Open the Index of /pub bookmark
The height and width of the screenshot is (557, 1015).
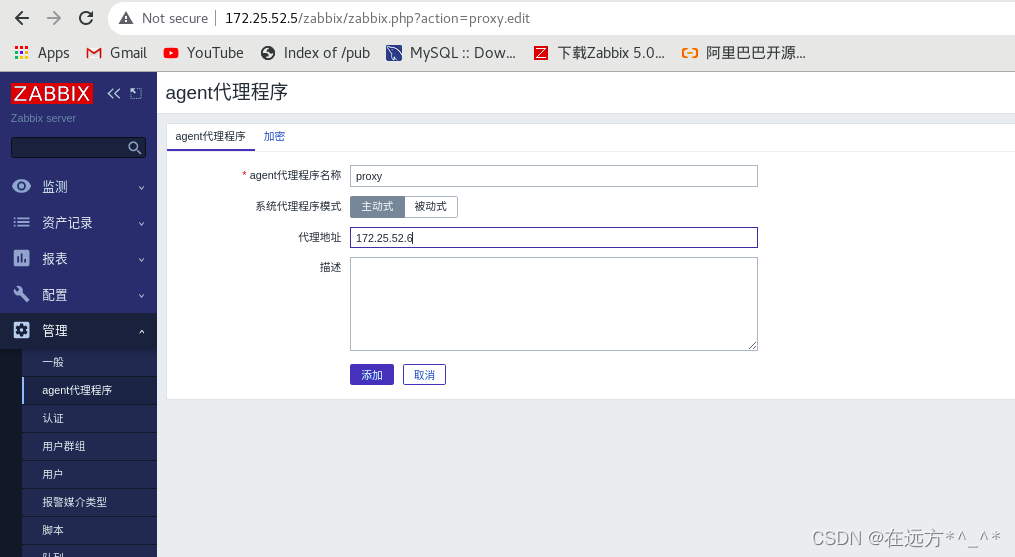pos(315,53)
